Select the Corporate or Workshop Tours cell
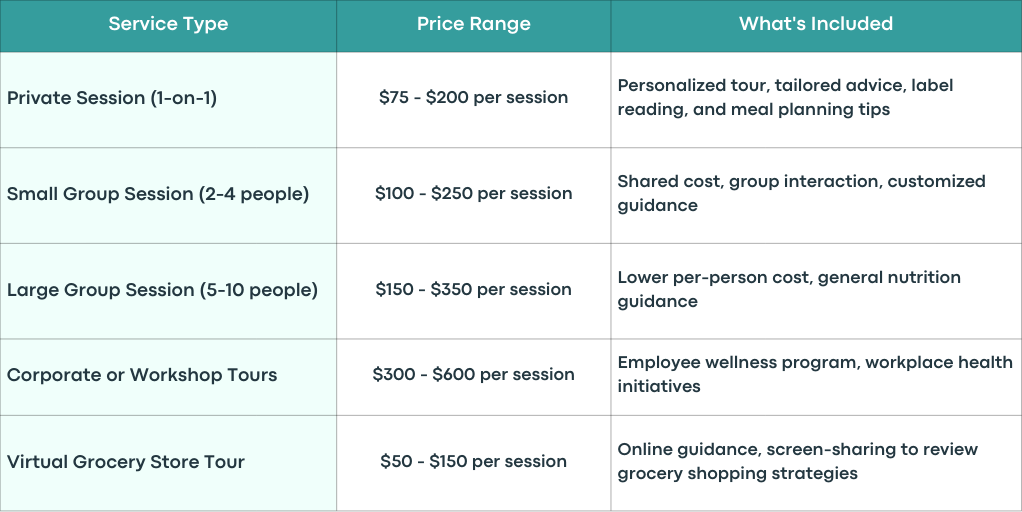The height and width of the screenshot is (512, 1022). click(168, 377)
